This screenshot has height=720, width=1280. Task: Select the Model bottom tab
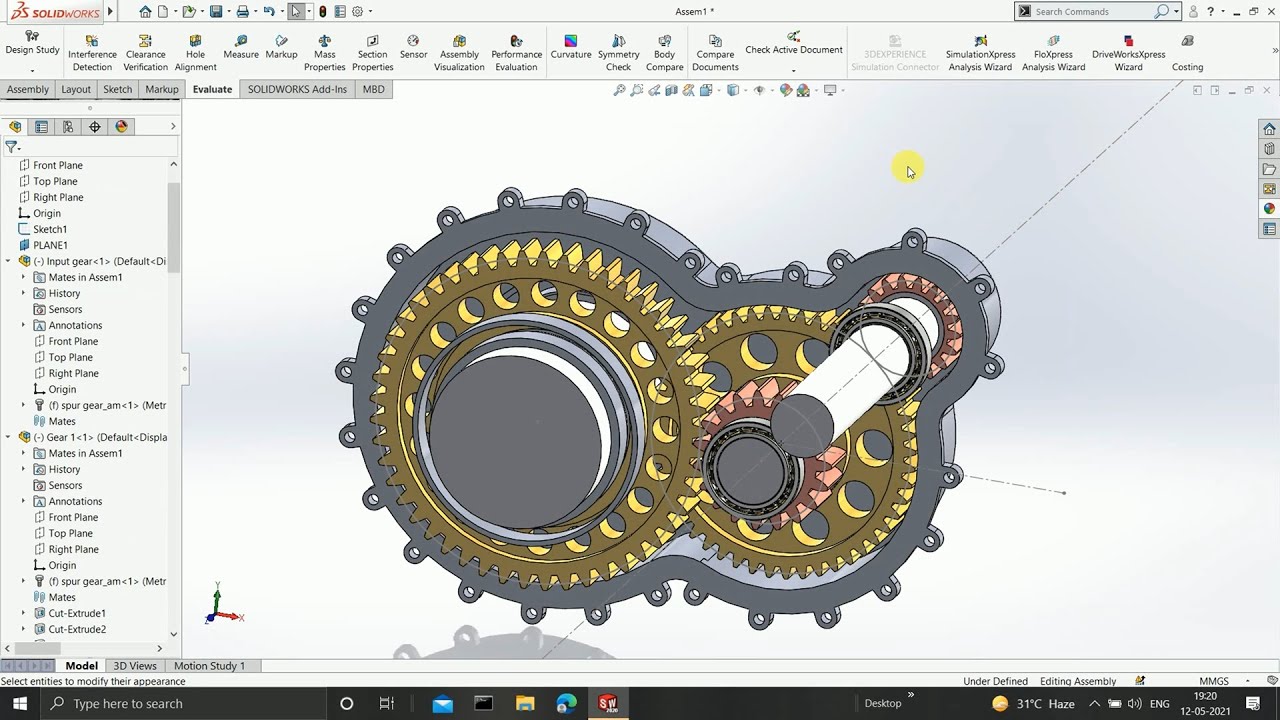81,665
